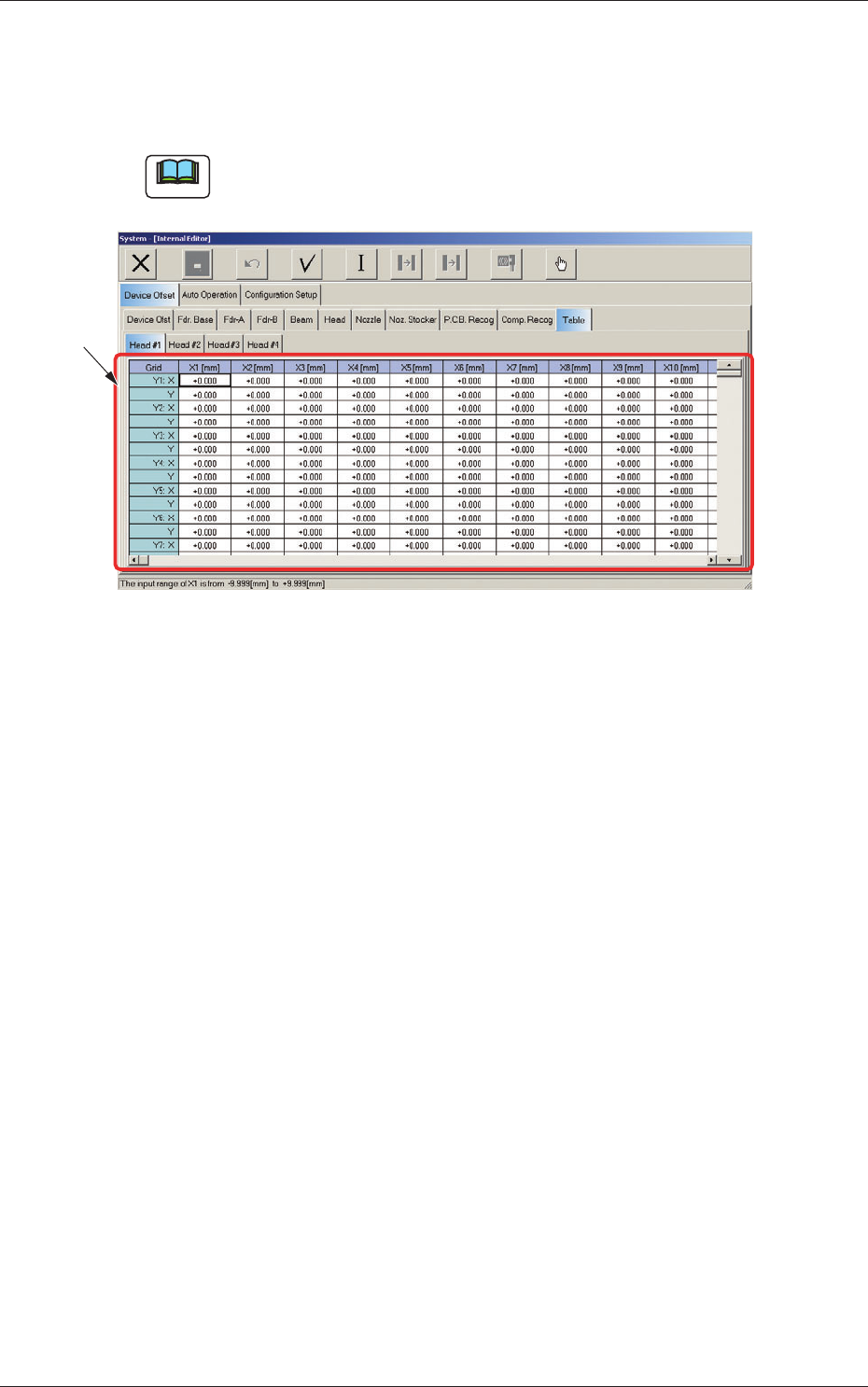Open the Beam sub-tab
Viewport: 868px width, 1387px height.
tap(301, 320)
